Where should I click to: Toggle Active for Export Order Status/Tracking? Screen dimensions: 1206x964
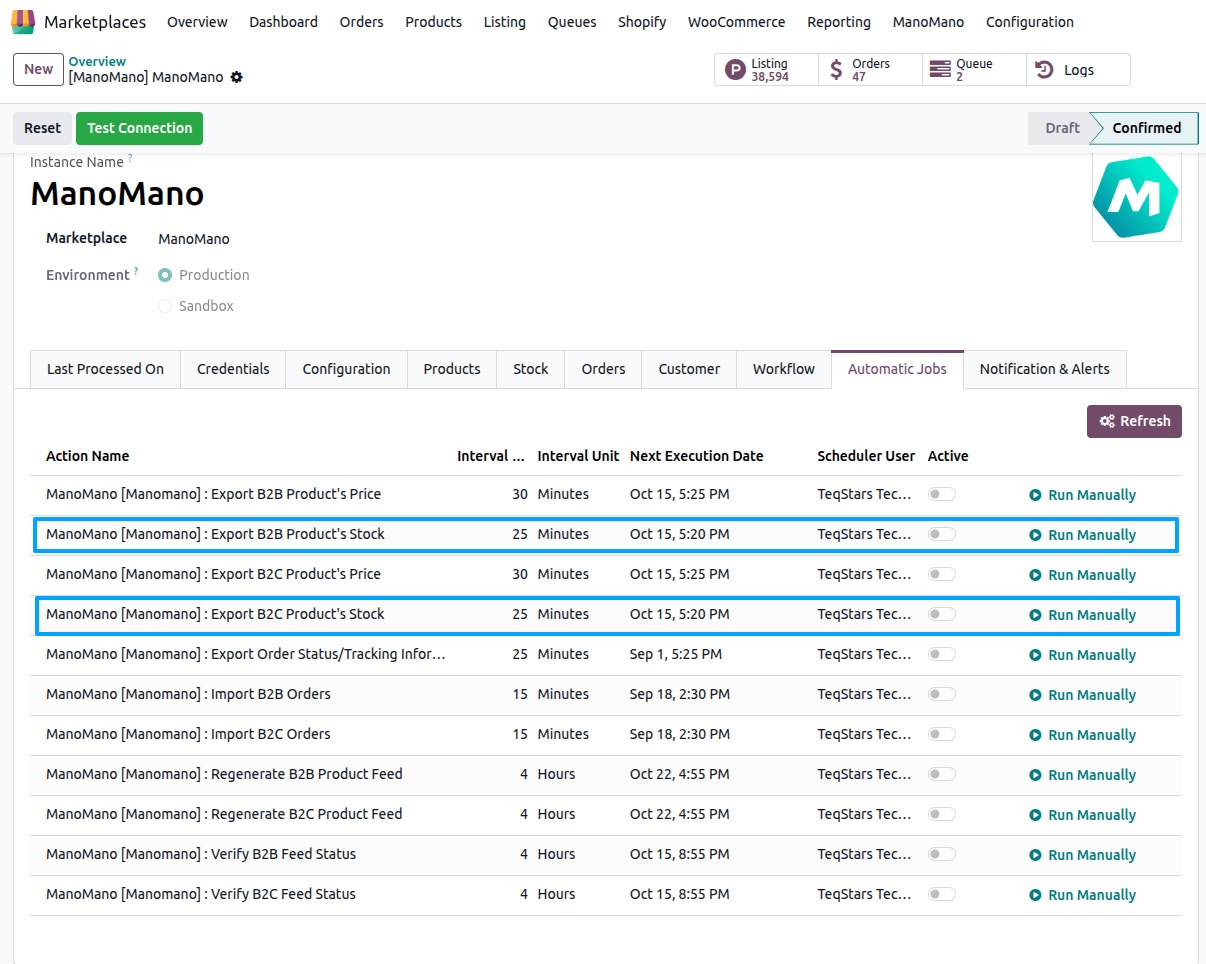pos(942,654)
